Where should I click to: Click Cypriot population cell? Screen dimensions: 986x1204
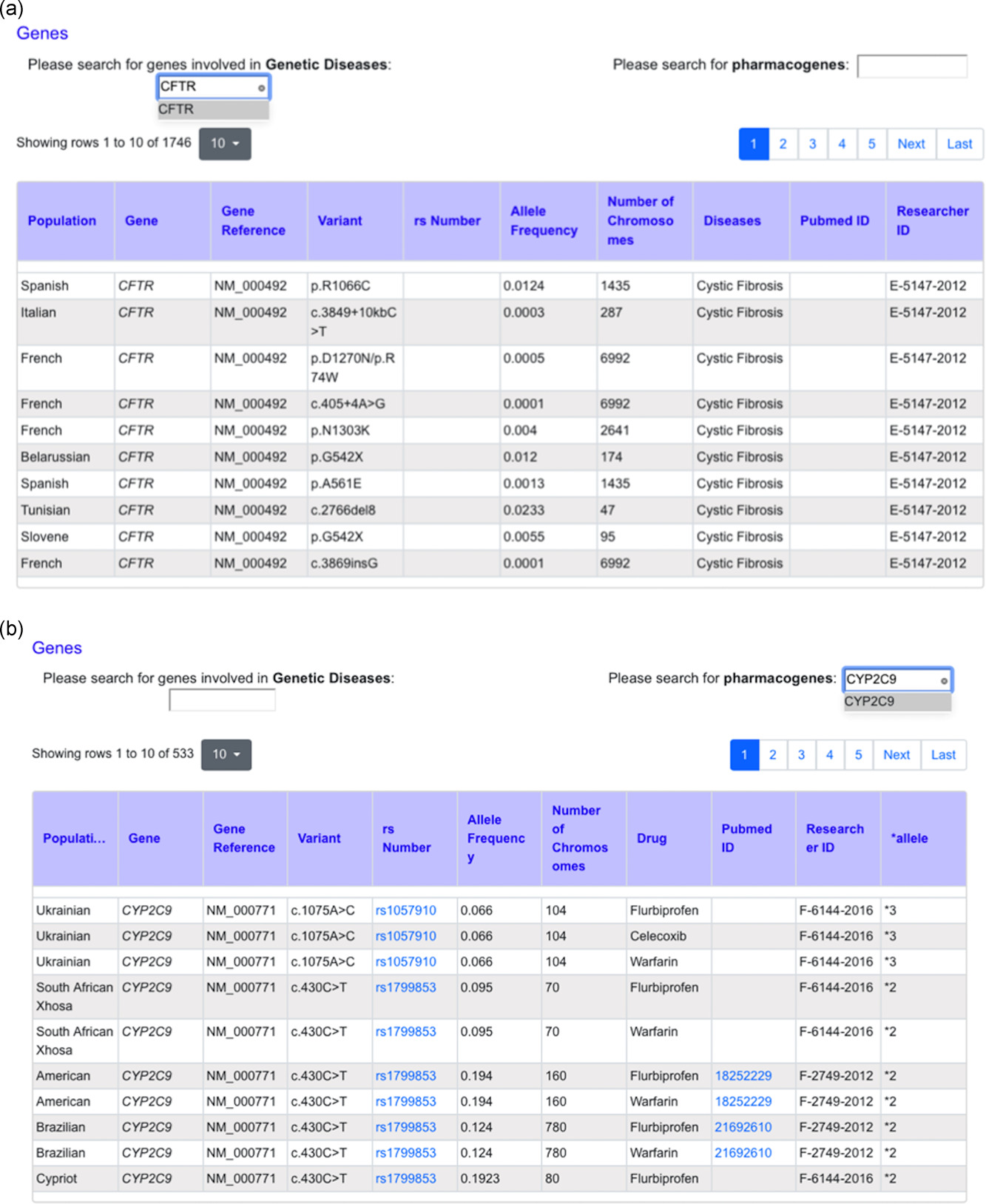point(75,1179)
